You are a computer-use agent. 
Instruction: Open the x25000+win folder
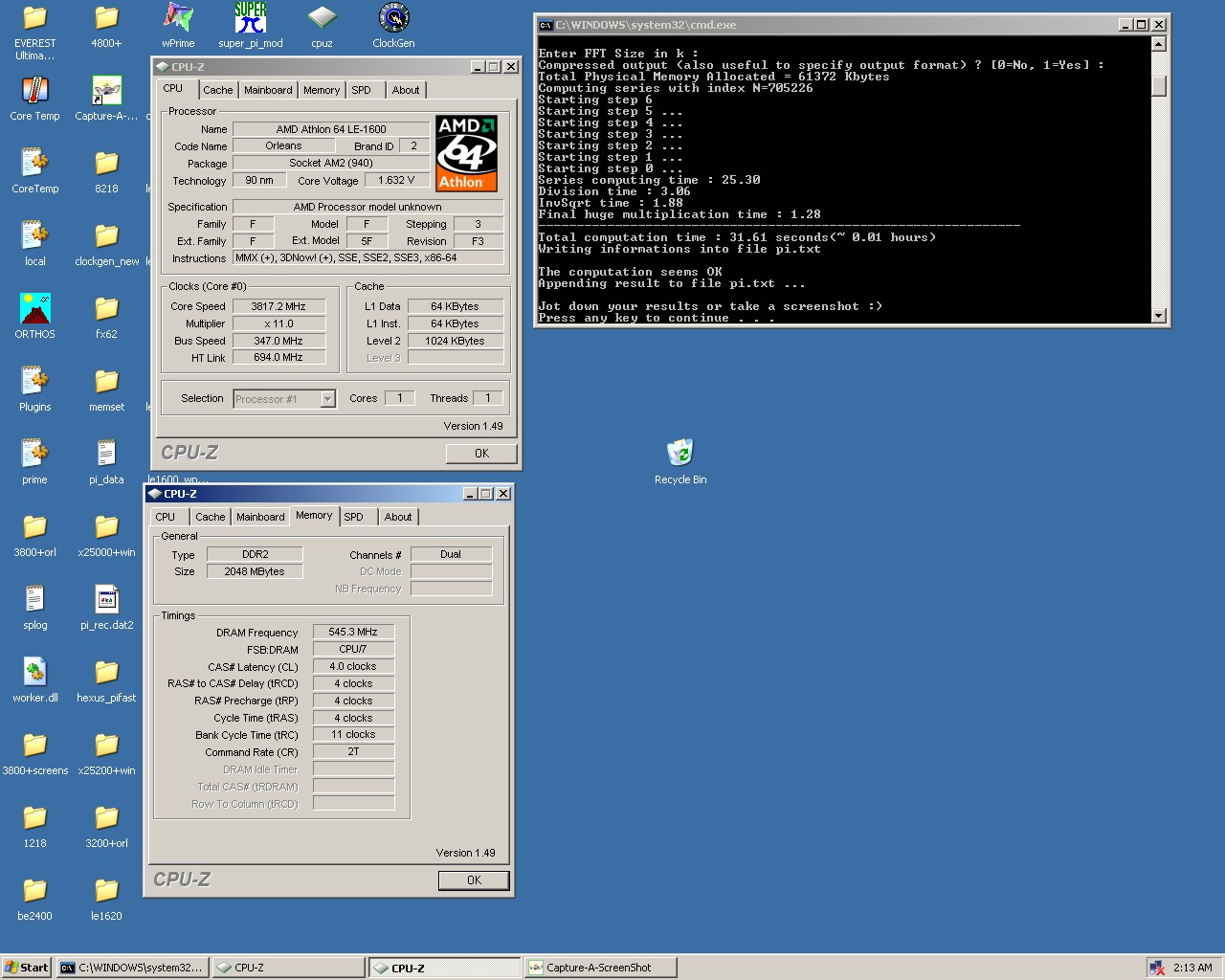[x=106, y=535]
